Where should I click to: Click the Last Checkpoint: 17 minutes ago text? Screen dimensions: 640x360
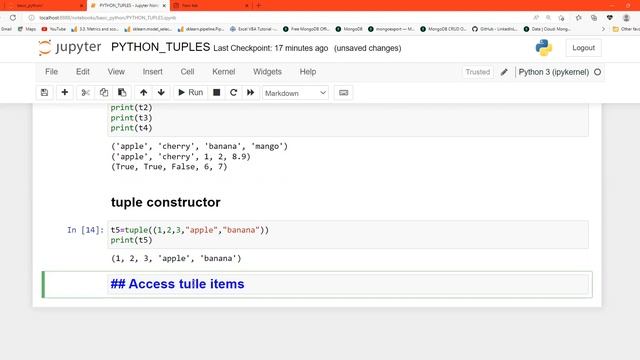tap(271, 48)
